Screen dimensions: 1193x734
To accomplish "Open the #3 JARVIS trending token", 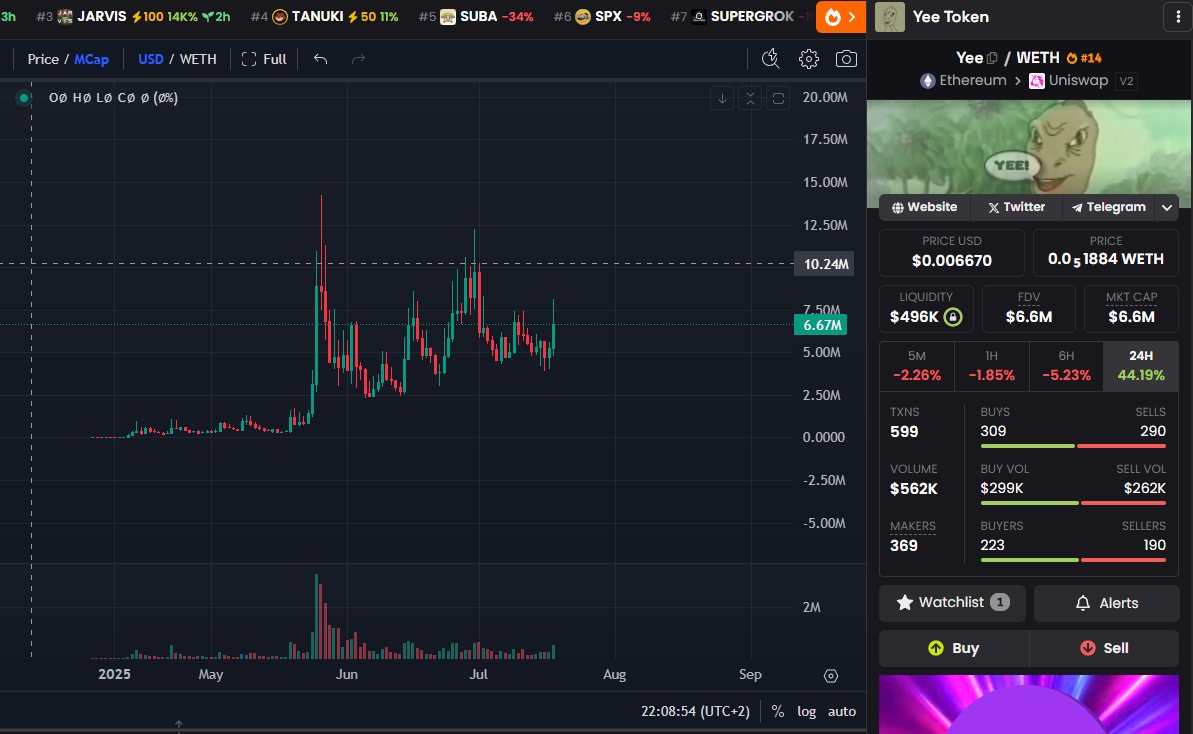I will tap(133, 17).
